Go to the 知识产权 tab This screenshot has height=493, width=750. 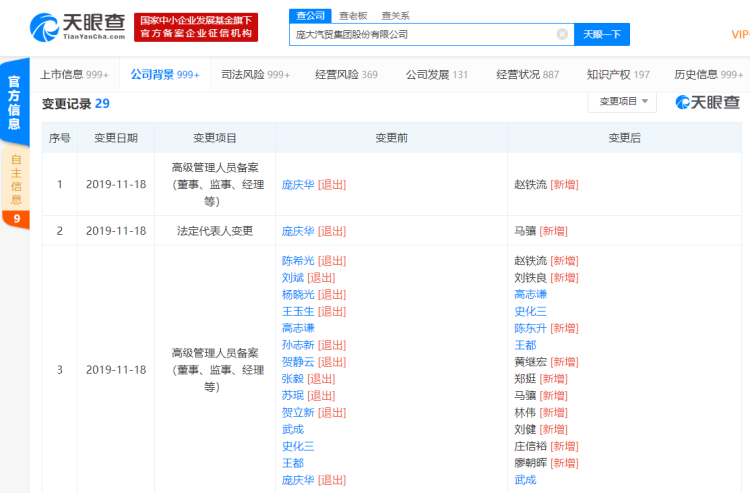618,74
